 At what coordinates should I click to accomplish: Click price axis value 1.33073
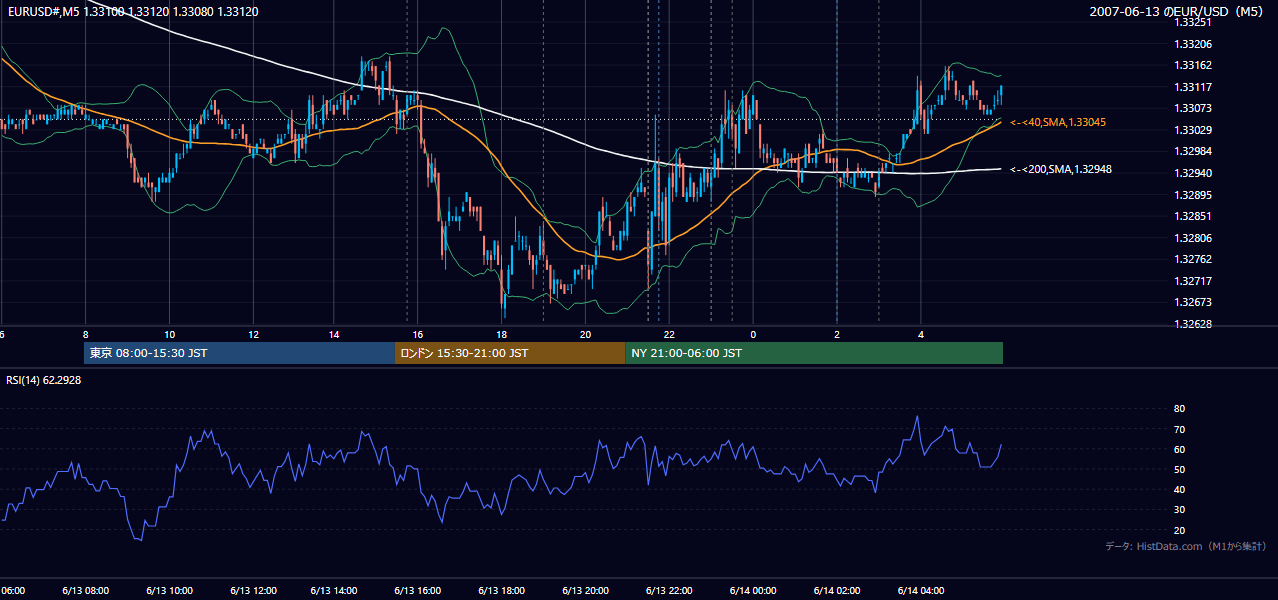1193,108
